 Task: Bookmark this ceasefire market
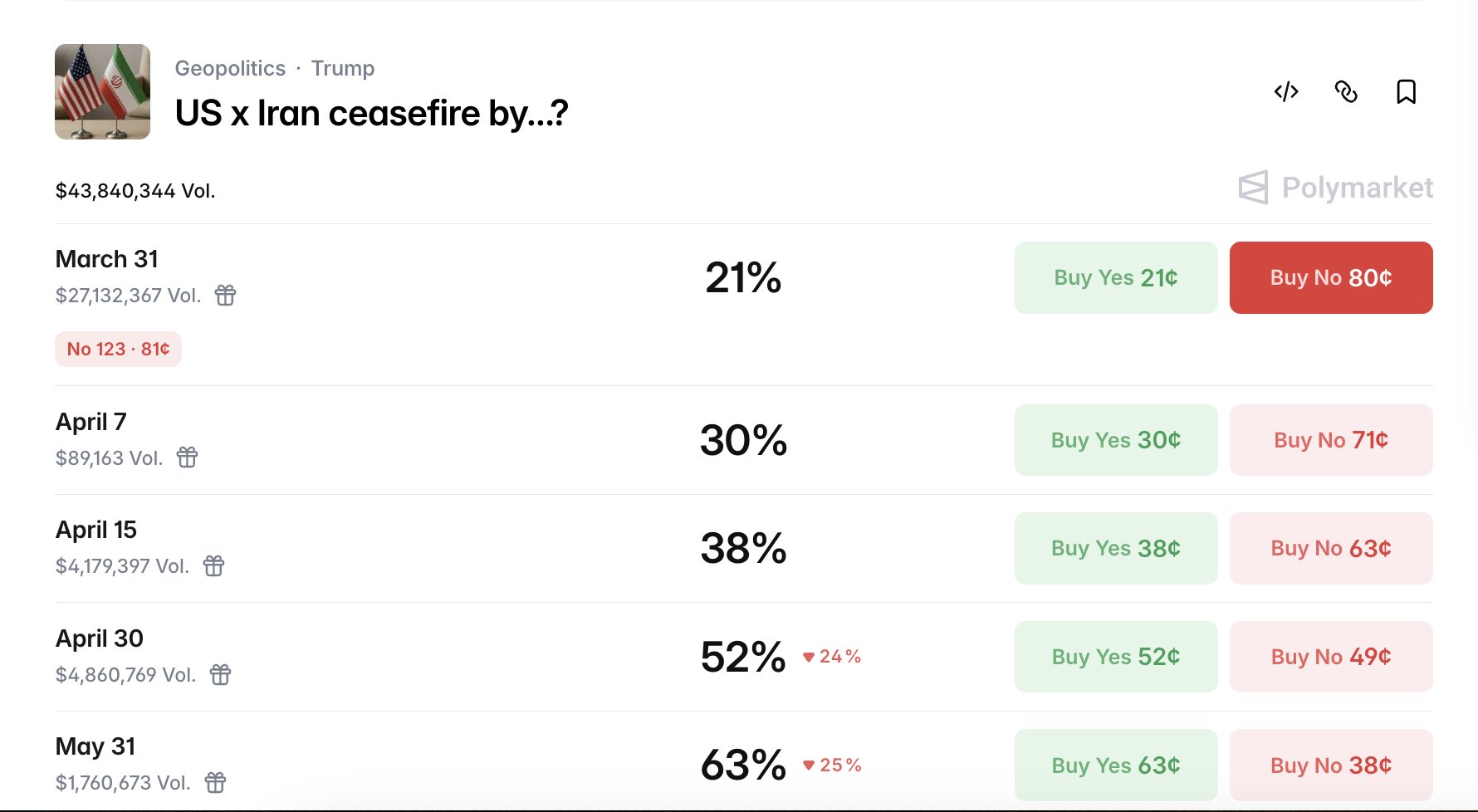tap(1406, 91)
